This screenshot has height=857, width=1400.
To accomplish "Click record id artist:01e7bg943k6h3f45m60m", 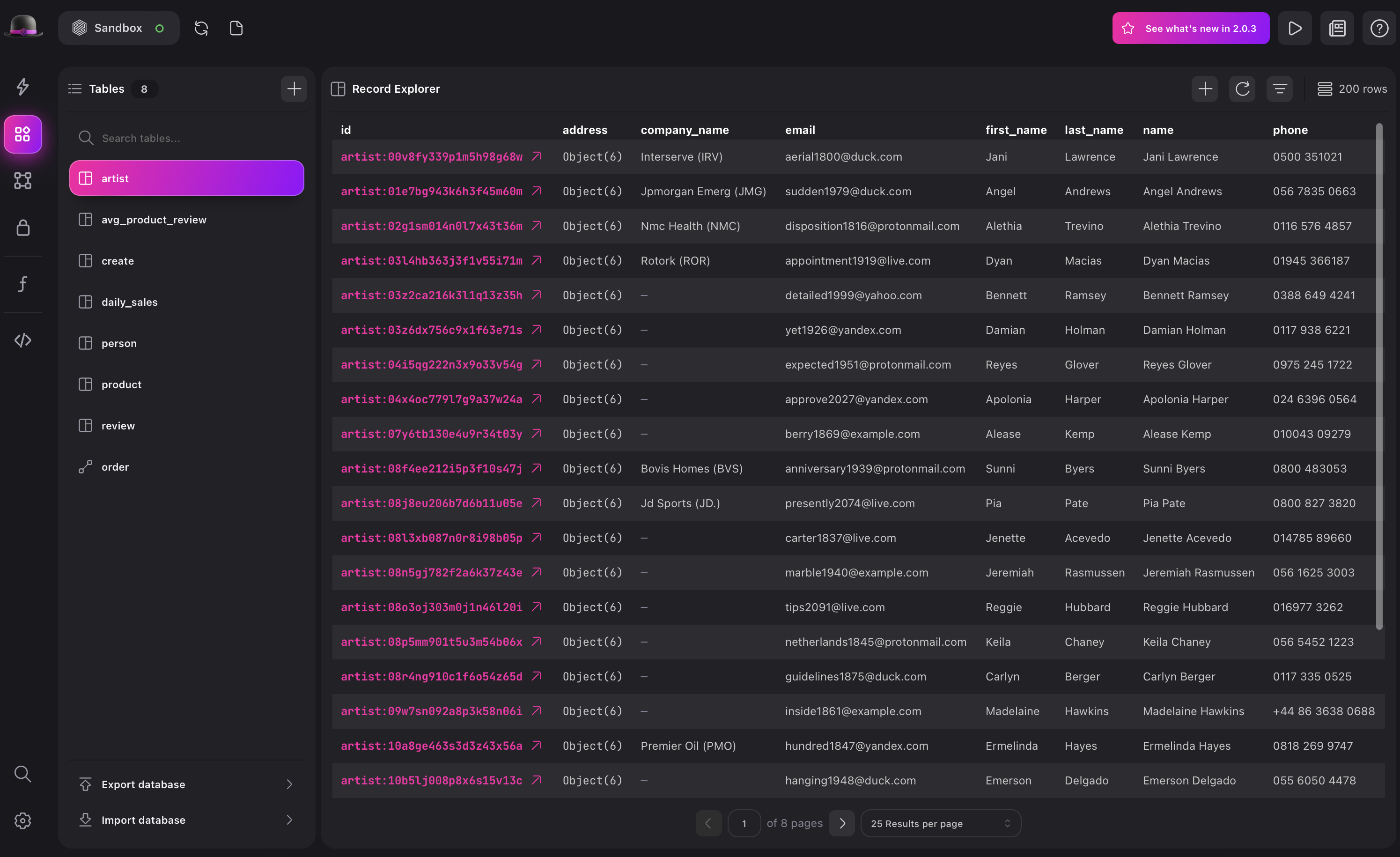I will pos(431,191).
